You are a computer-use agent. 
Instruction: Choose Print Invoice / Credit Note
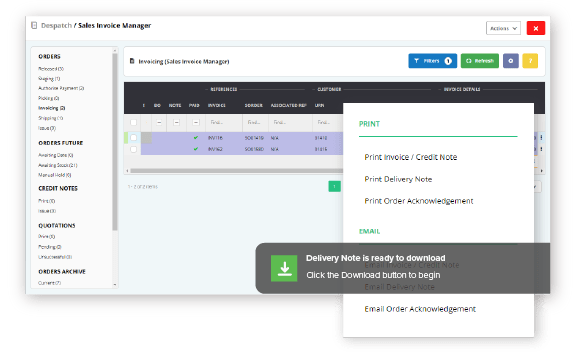(x=411, y=157)
